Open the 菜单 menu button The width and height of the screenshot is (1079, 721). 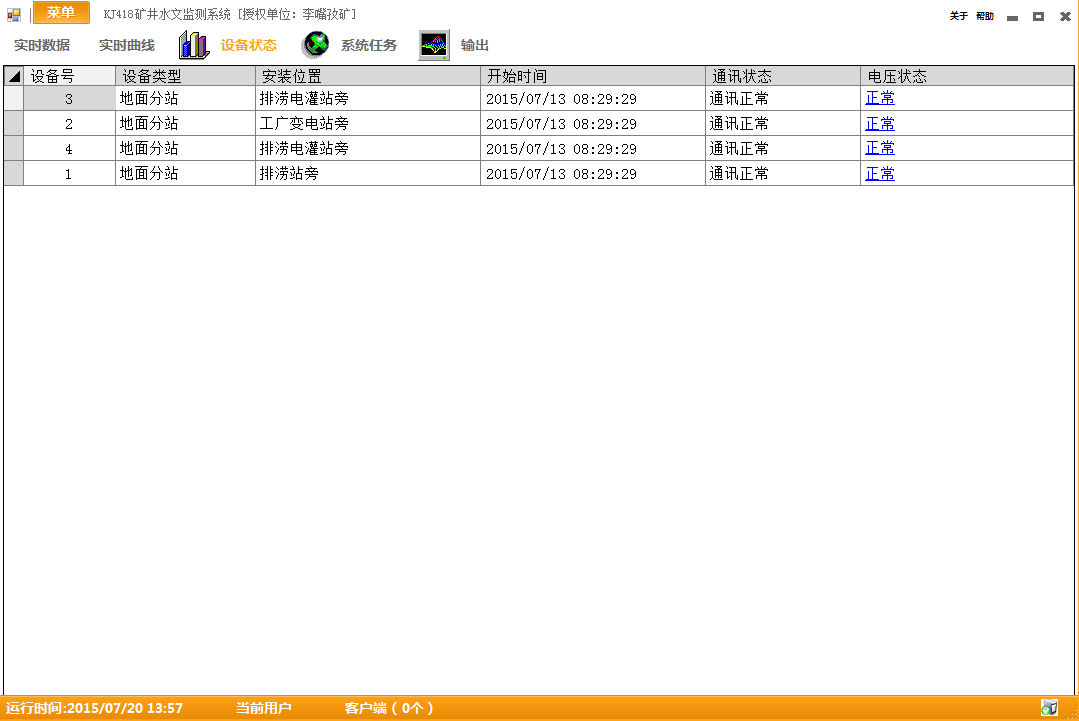pos(61,13)
